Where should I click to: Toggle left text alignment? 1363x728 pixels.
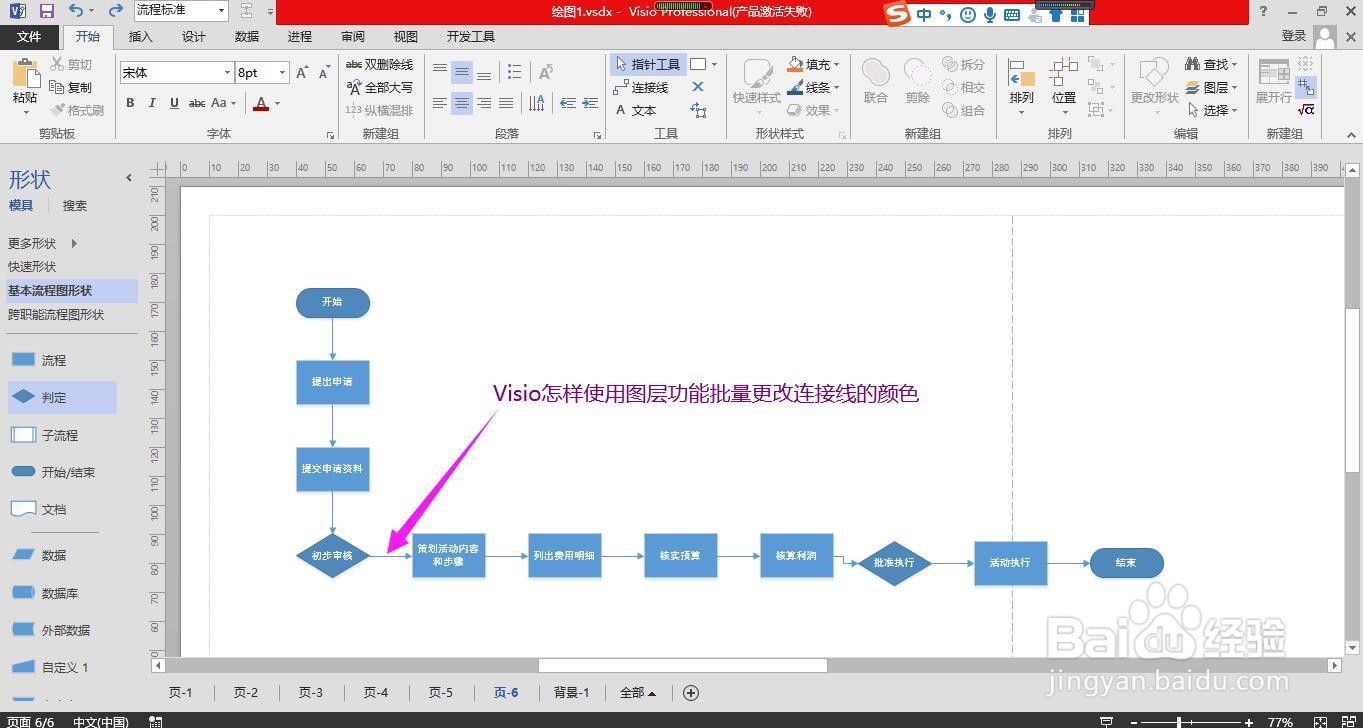tap(440, 103)
